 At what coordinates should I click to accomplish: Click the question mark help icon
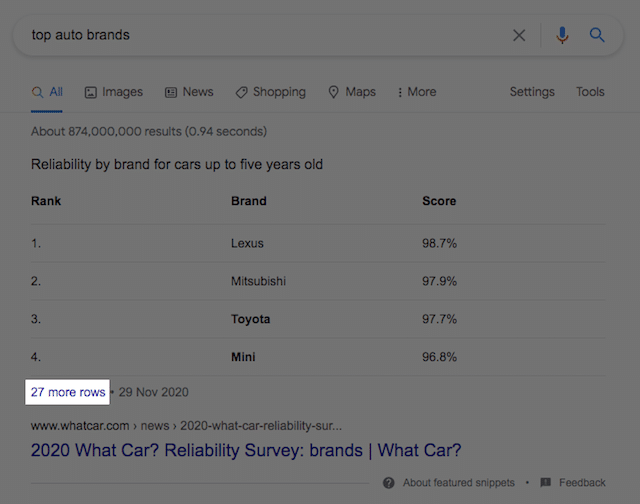coord(389,483)
